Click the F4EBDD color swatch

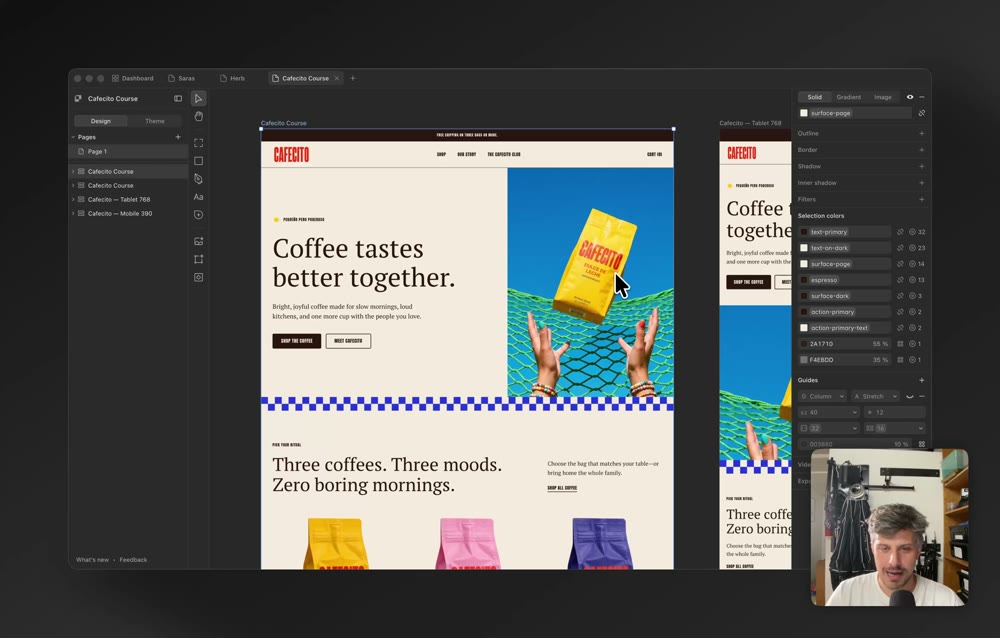click(804, 360)
